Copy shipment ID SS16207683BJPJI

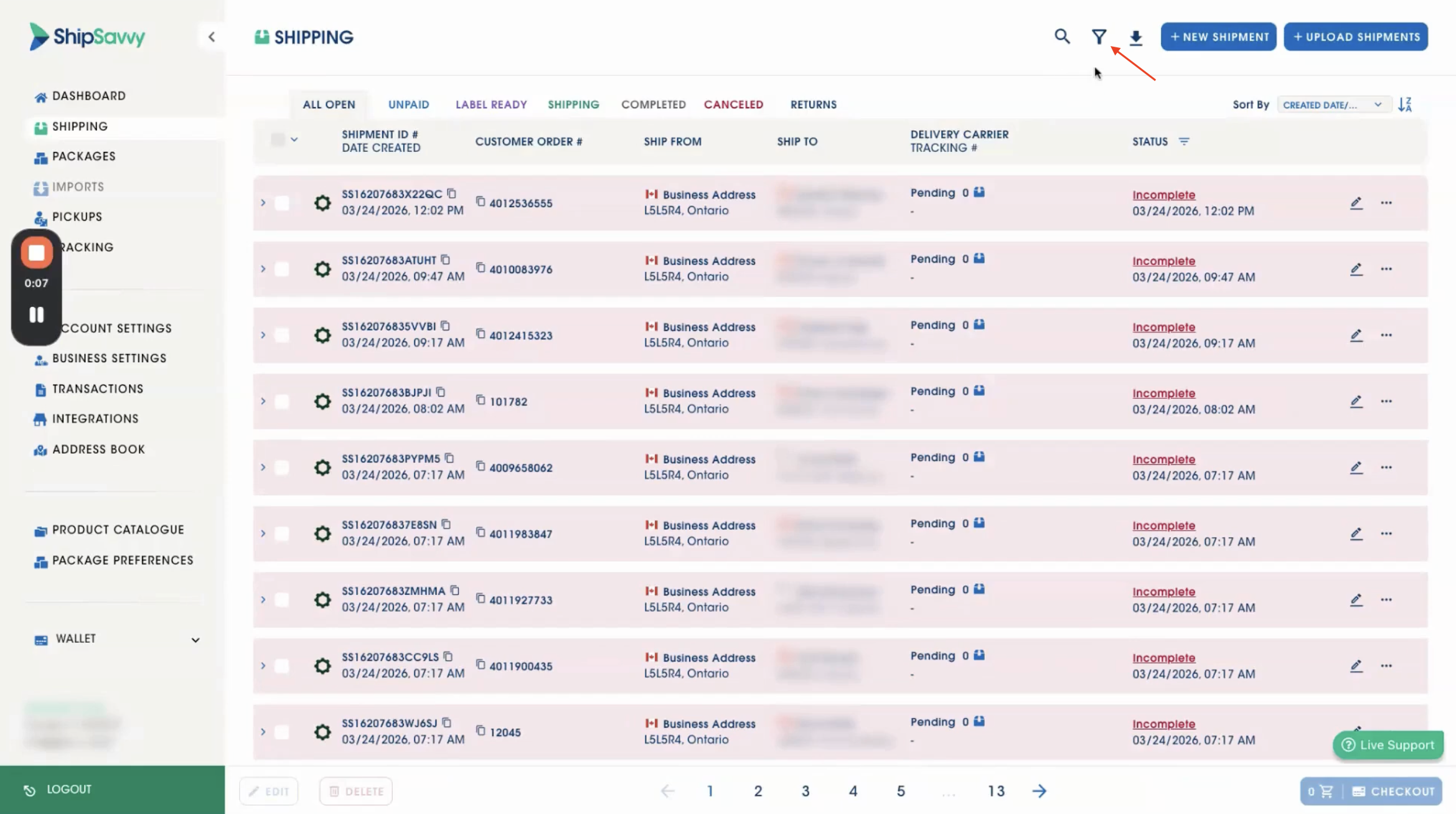441,392
